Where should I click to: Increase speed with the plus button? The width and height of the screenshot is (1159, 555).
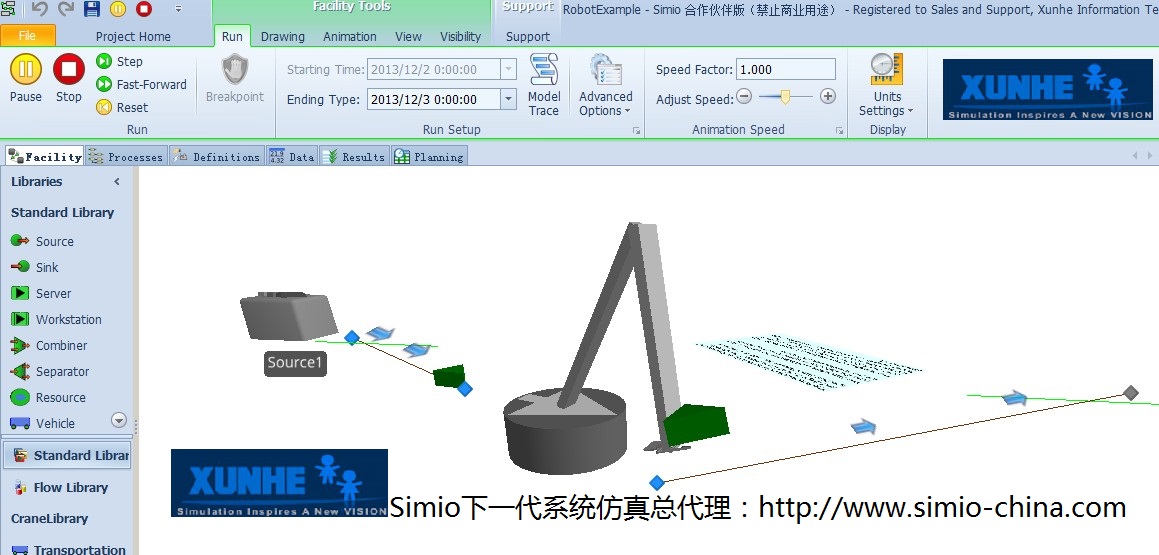point(828,97)
